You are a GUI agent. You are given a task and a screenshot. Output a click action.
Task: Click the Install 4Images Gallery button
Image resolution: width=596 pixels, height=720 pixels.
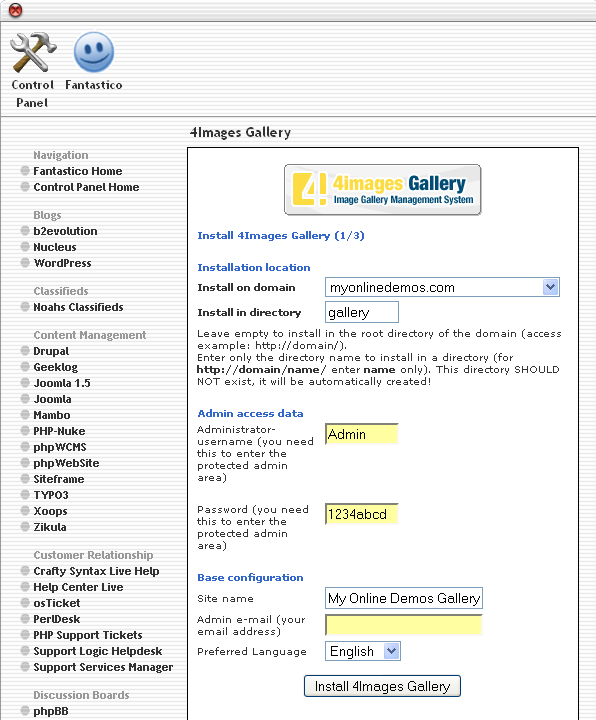point(382,686)
